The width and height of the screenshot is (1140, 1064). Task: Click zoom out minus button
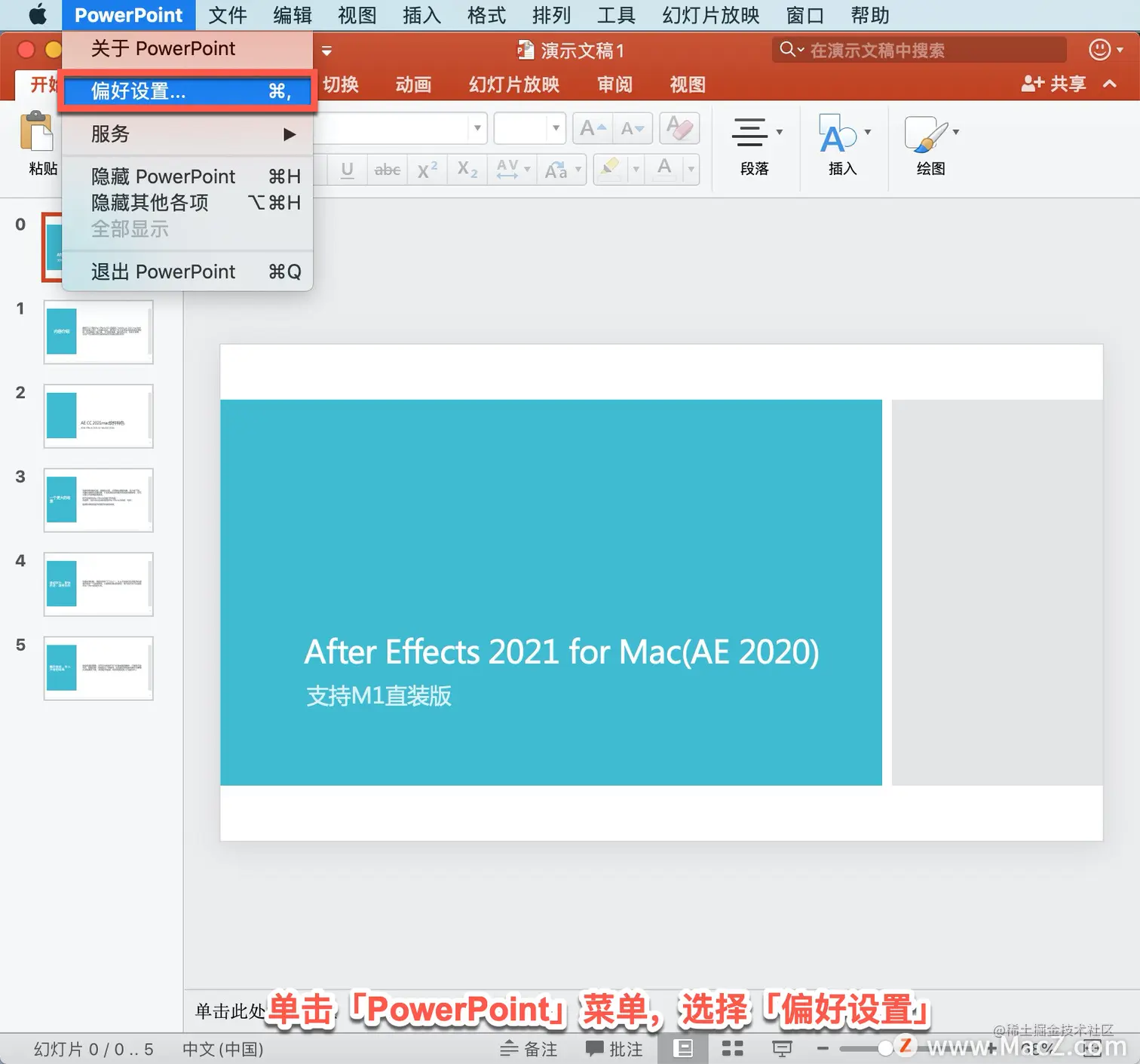click(823, 1048)
